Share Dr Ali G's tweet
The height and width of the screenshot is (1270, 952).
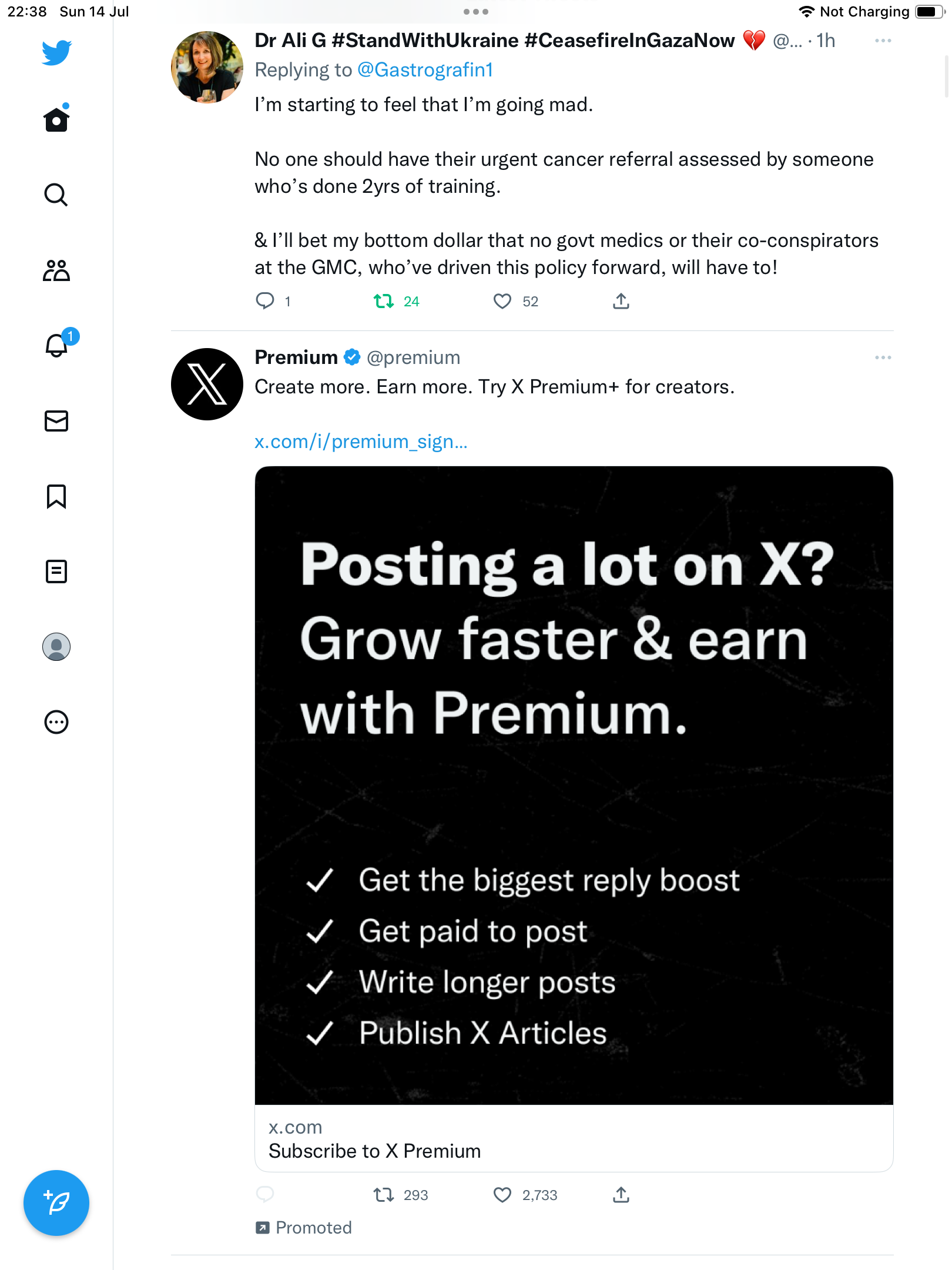621,302
